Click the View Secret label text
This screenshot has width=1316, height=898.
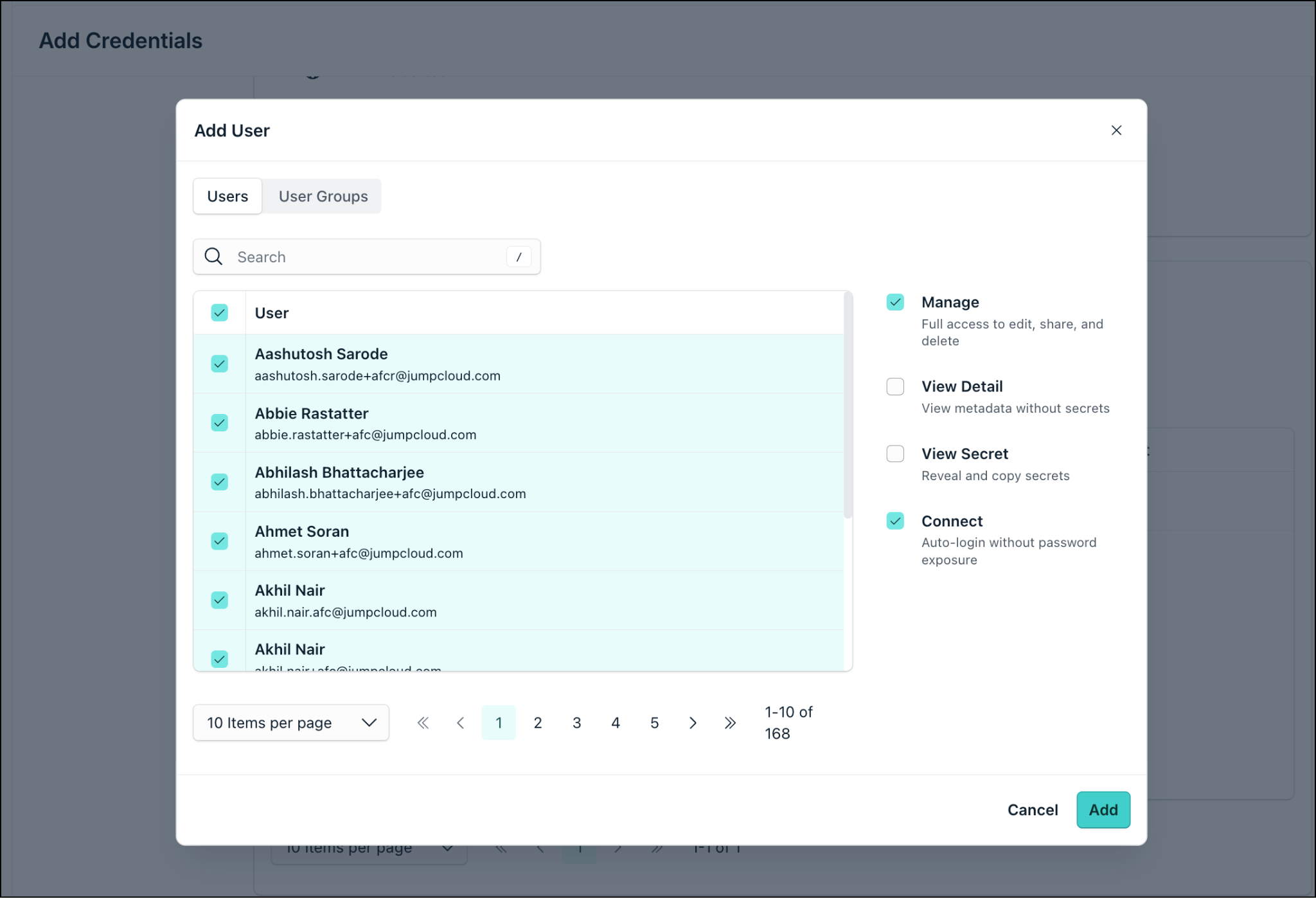[965, 454]
